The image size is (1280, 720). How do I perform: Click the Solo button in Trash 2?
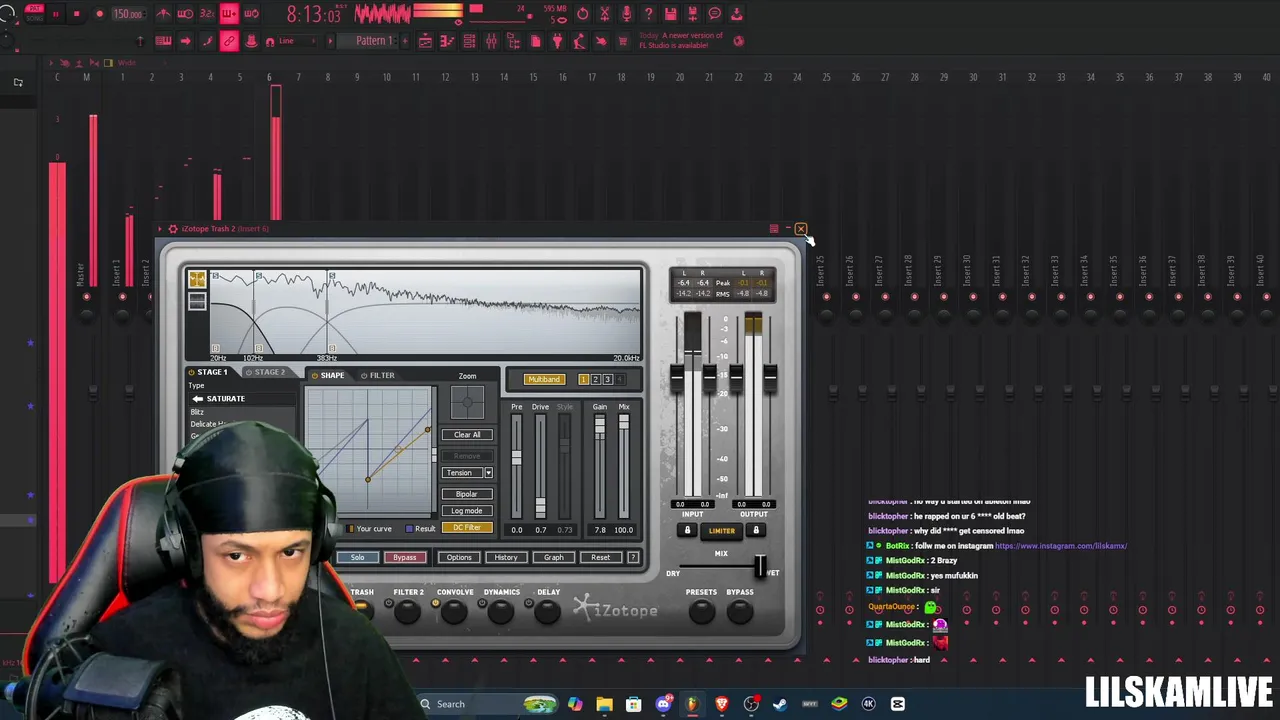tap(357, 557)
